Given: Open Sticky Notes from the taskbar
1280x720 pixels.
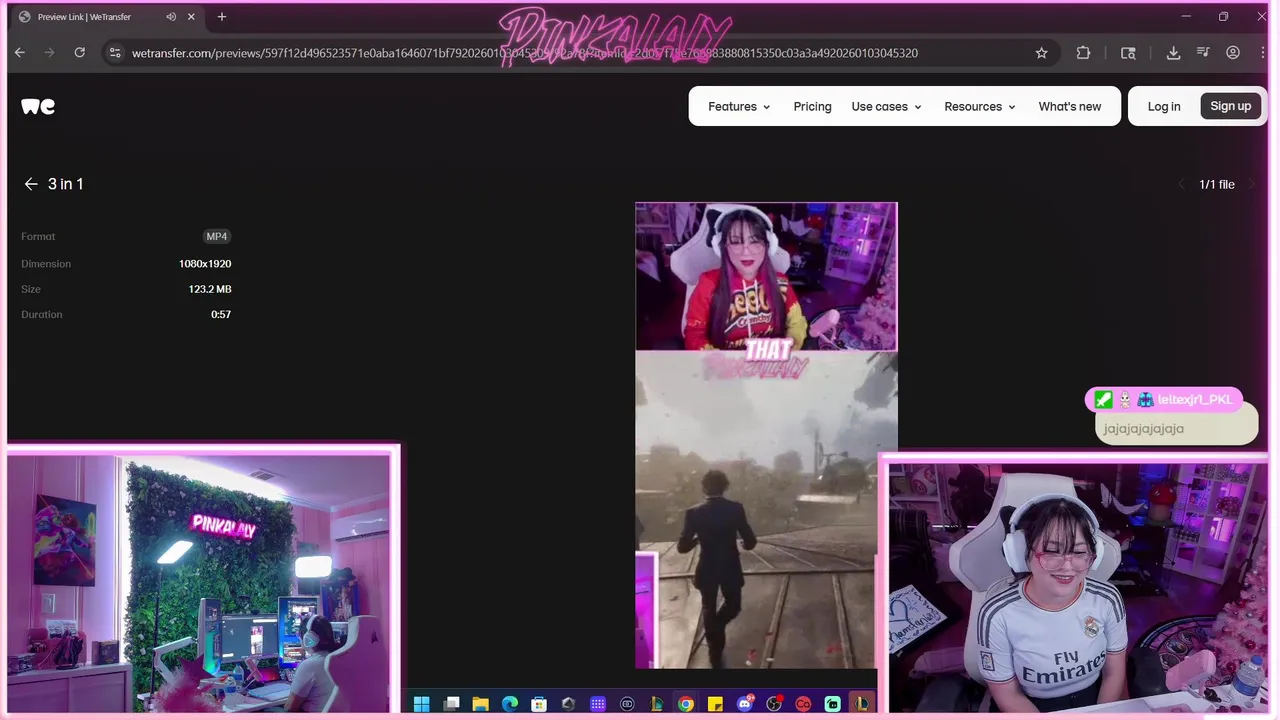Looking at the screenshot, I should 715,704.
